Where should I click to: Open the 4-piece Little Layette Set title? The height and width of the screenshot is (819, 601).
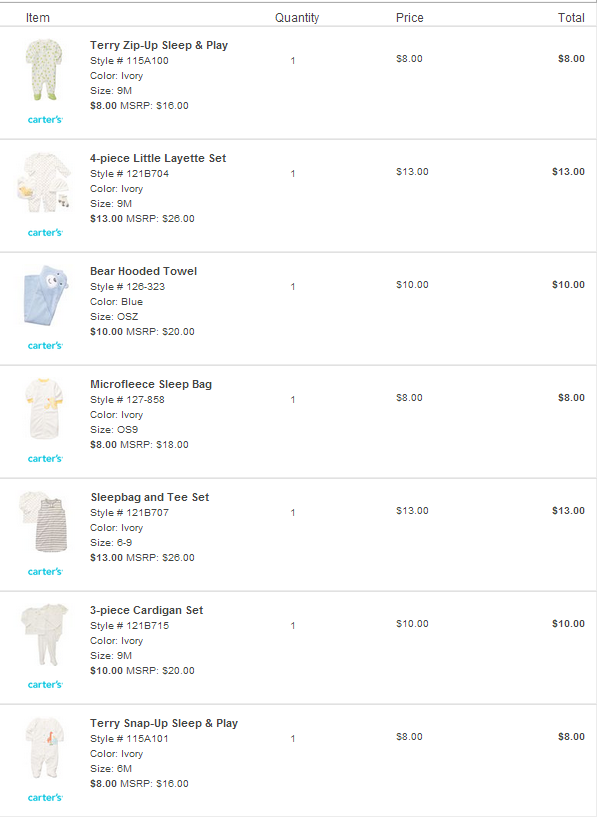pyautogui.click(x=158, y=158)
